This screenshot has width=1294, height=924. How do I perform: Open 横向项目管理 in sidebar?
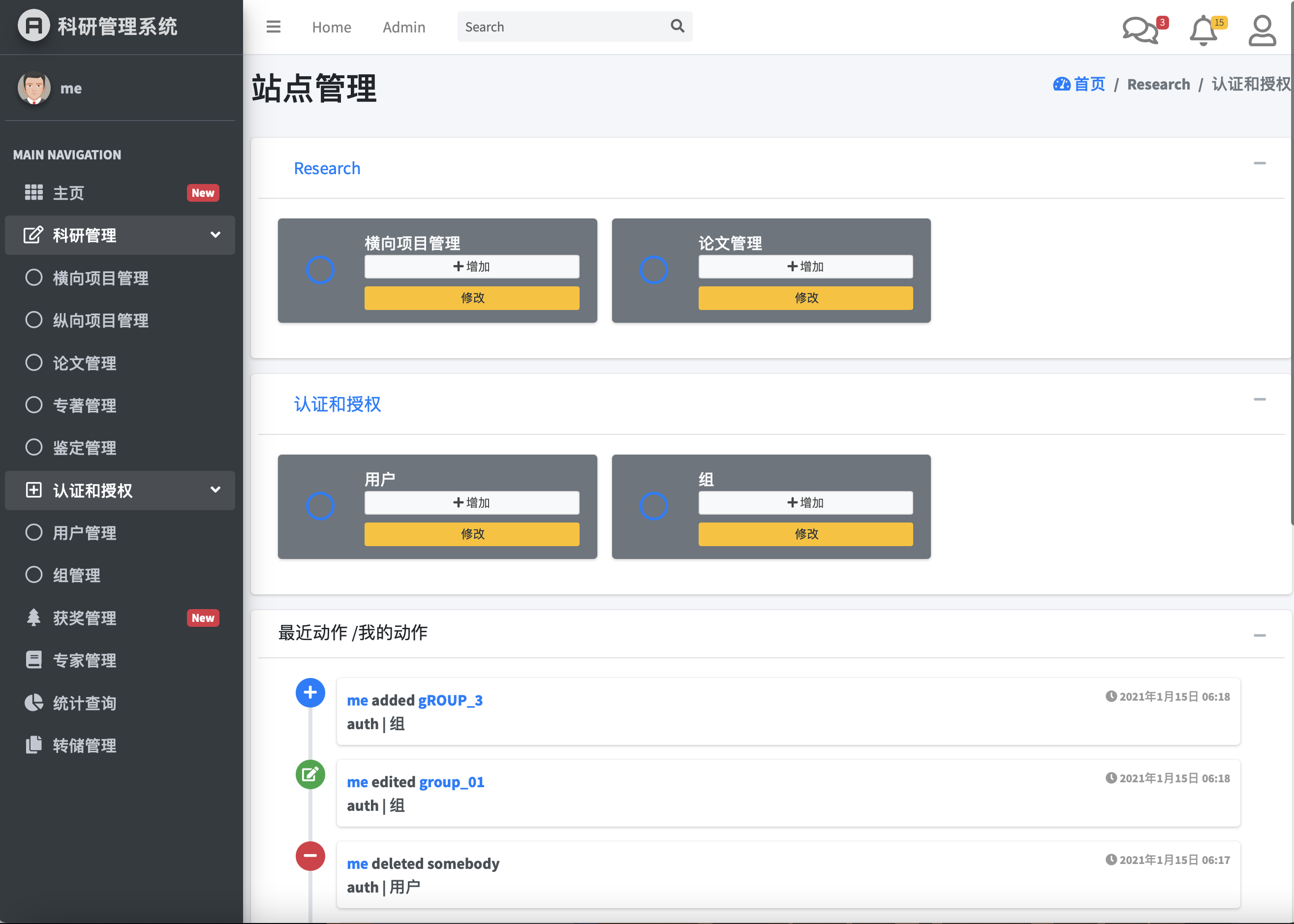tap(120, 277)
